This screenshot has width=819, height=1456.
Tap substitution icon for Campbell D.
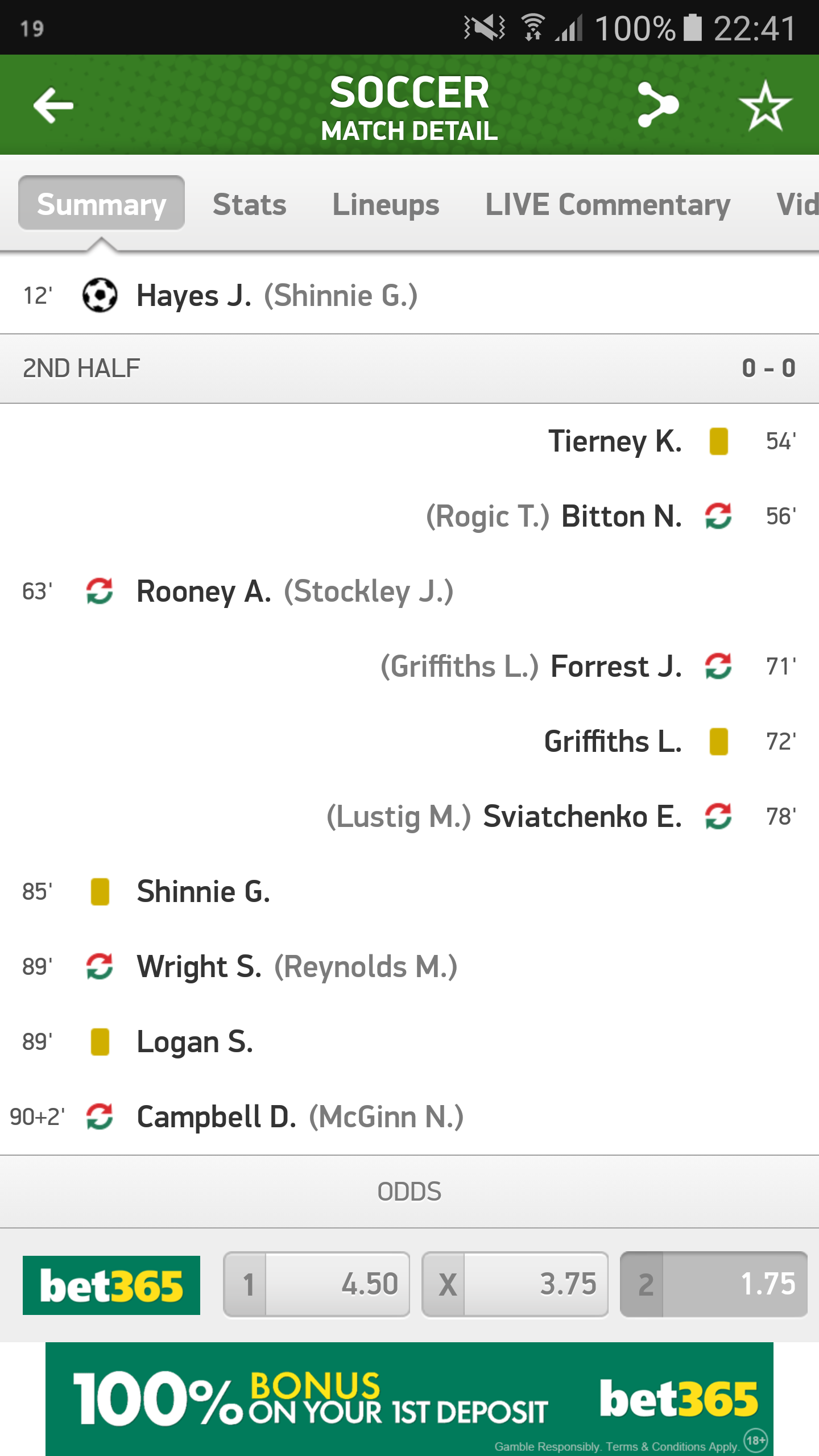pyautogui.click(x=100, y=1117)
